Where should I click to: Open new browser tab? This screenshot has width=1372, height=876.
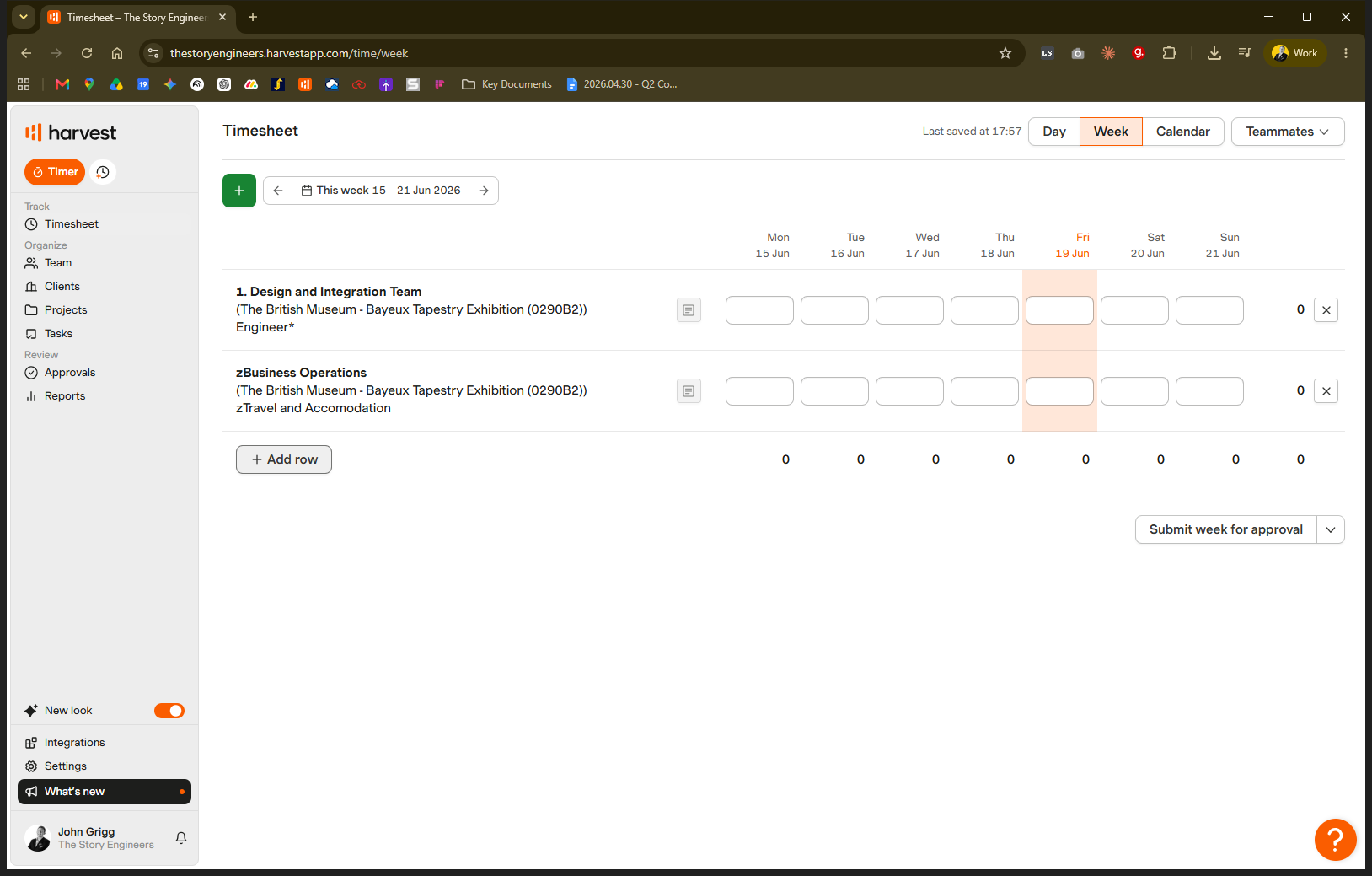[253, 17]
